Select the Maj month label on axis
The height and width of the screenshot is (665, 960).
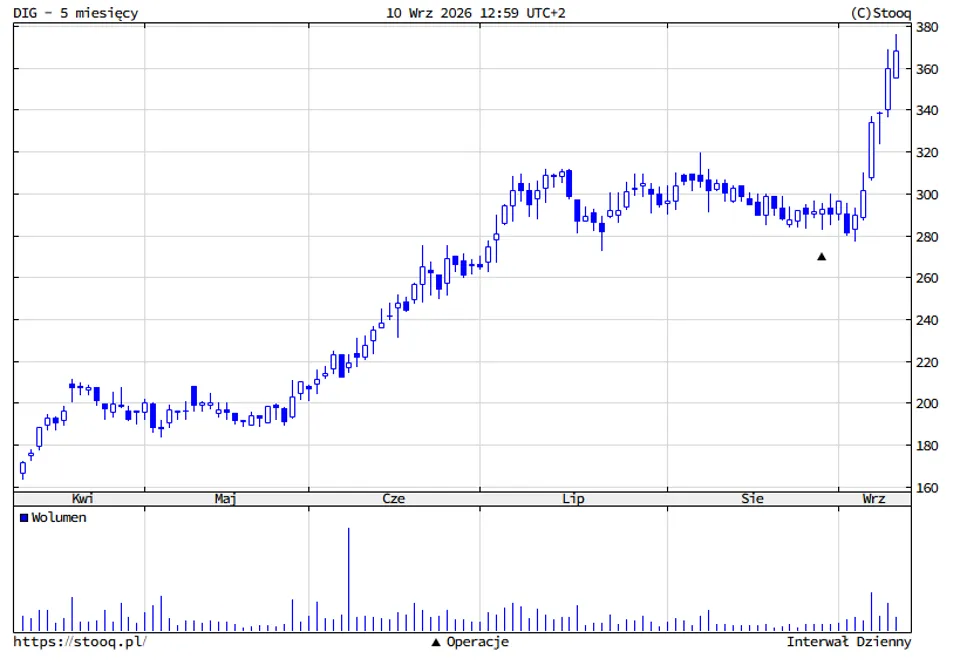coord(225,498)
